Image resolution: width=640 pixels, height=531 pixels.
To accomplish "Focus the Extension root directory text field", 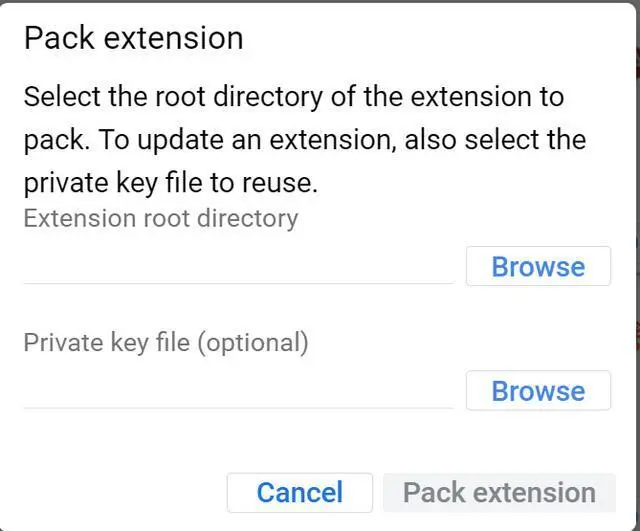I will click(x=238, y=268).
